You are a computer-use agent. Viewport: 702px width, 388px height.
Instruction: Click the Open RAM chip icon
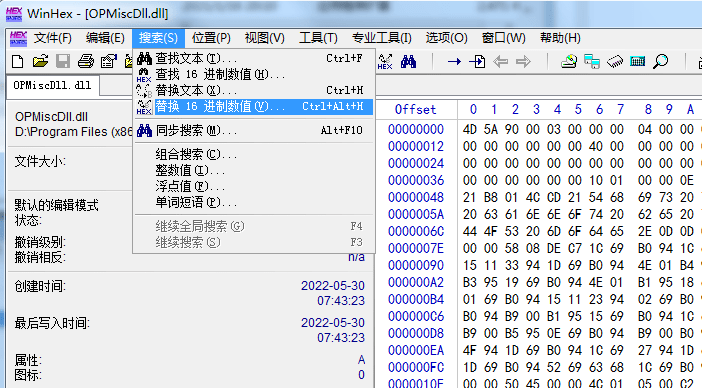[x=615, y=61]
